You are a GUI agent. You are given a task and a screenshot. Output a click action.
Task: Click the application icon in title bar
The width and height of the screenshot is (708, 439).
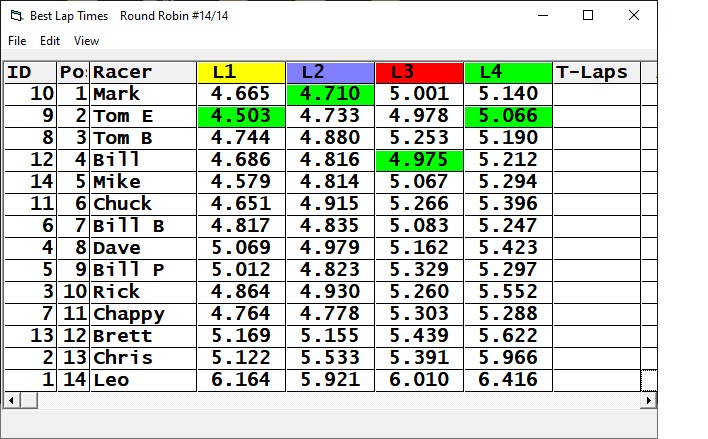[15, 16]
